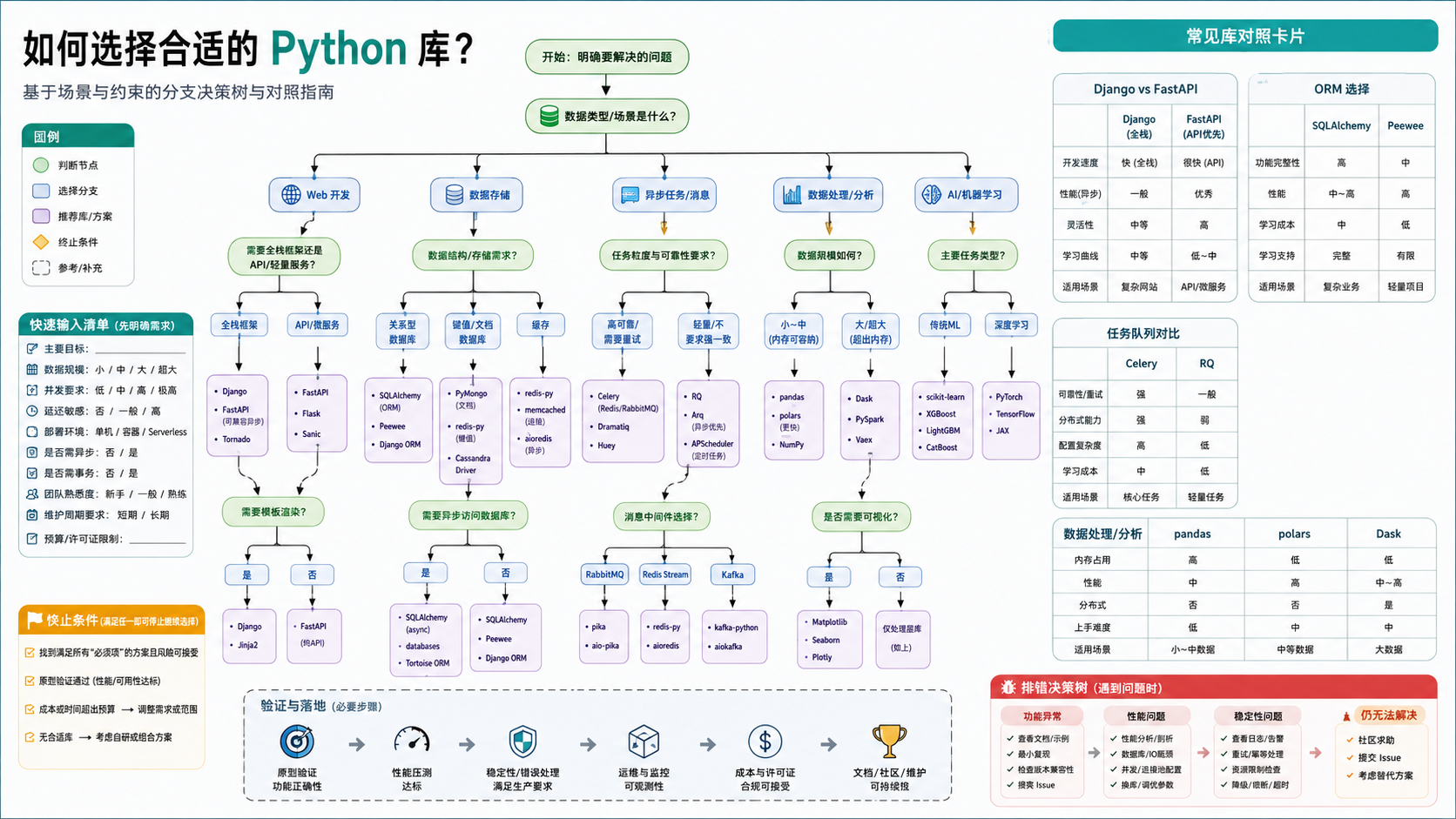
Task: Click the green 判断节点 legend swatch
Action: pos(41,164)
